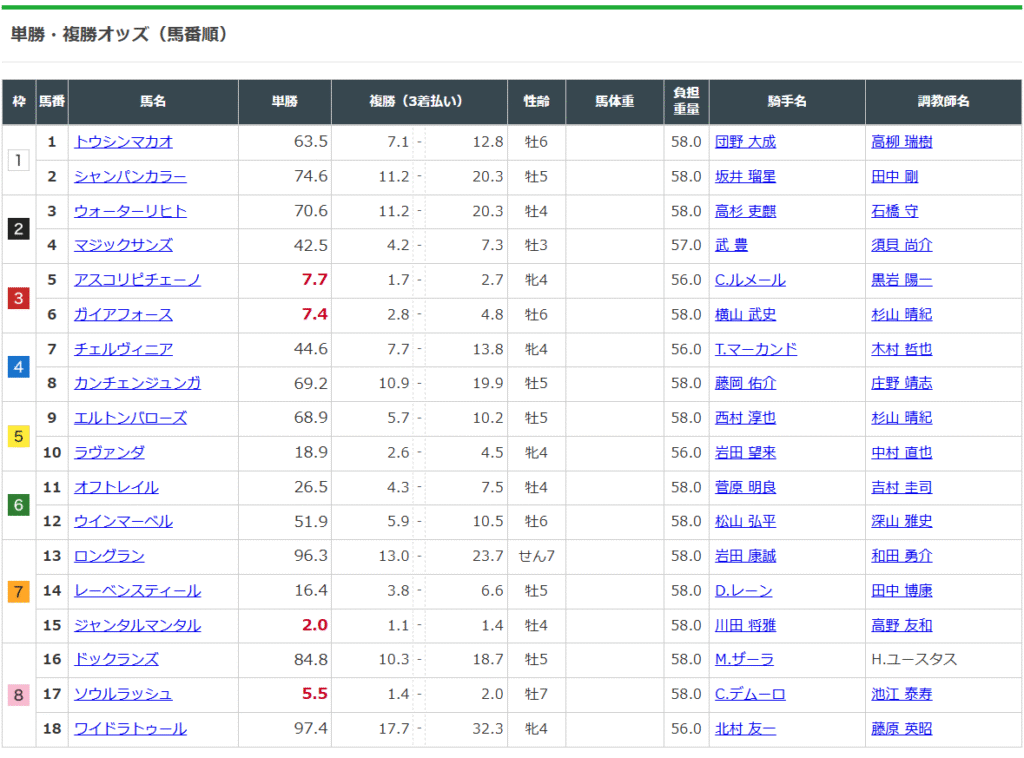Click the orange frame 7 badge
Screen dimensions: 1024x758
pyautogui.click(x=19, y=591)
